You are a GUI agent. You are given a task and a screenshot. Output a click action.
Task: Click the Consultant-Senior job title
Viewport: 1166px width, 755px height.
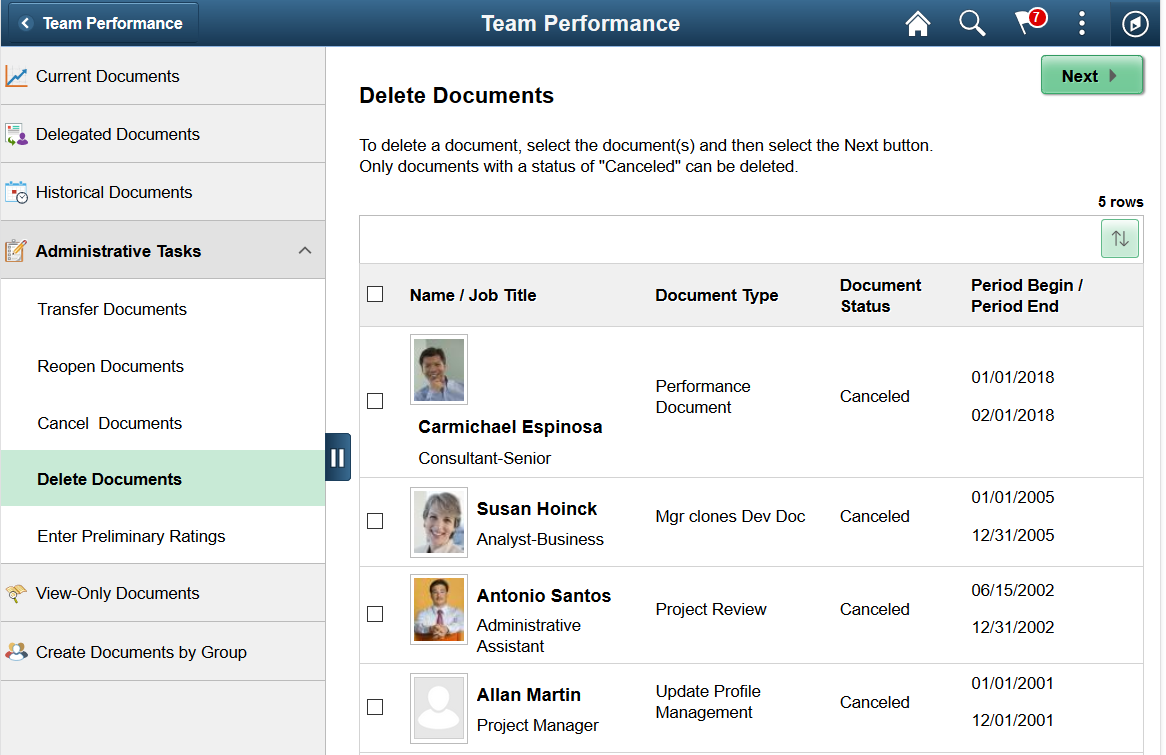[x=484, y=458]
